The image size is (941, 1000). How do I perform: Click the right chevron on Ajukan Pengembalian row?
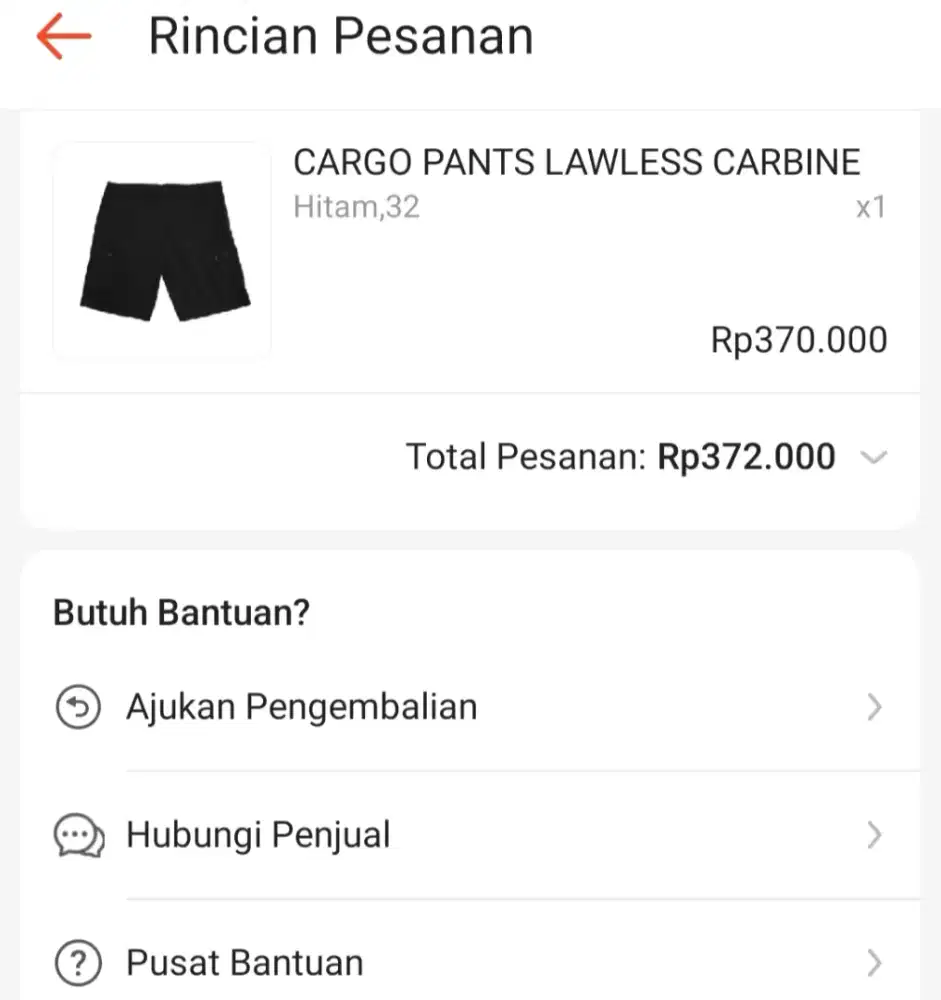point(874,708)
